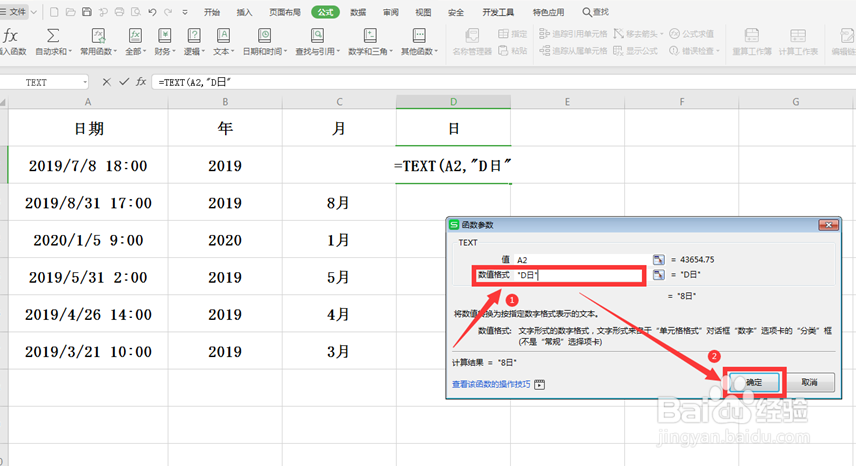Switch to the 开发工具 tab

point(498,12)
